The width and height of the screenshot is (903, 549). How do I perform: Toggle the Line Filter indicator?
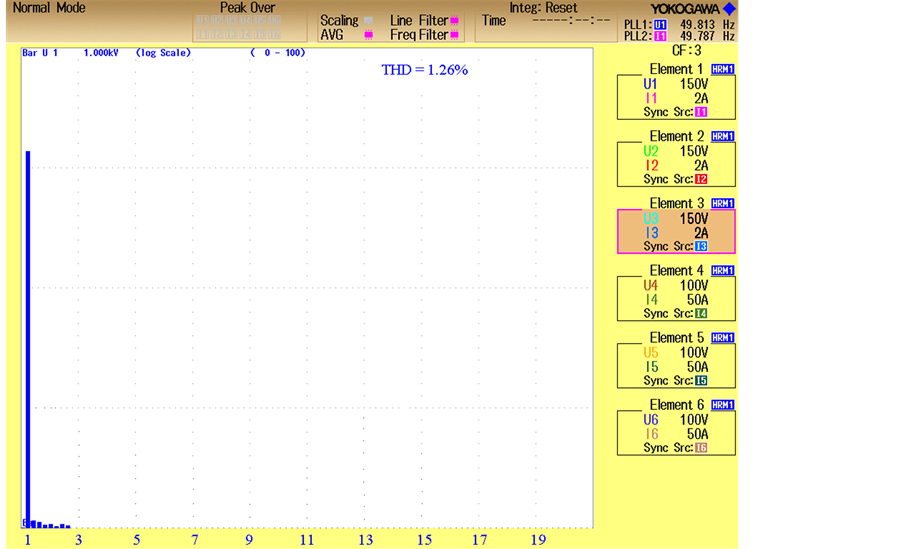click(455, 21)
